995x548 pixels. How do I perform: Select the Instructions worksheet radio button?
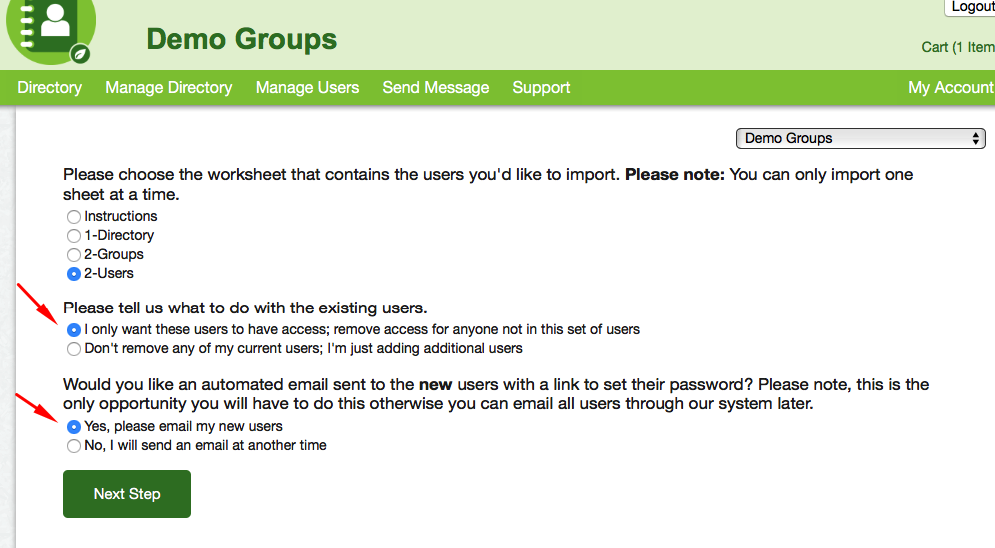point(74,217)
